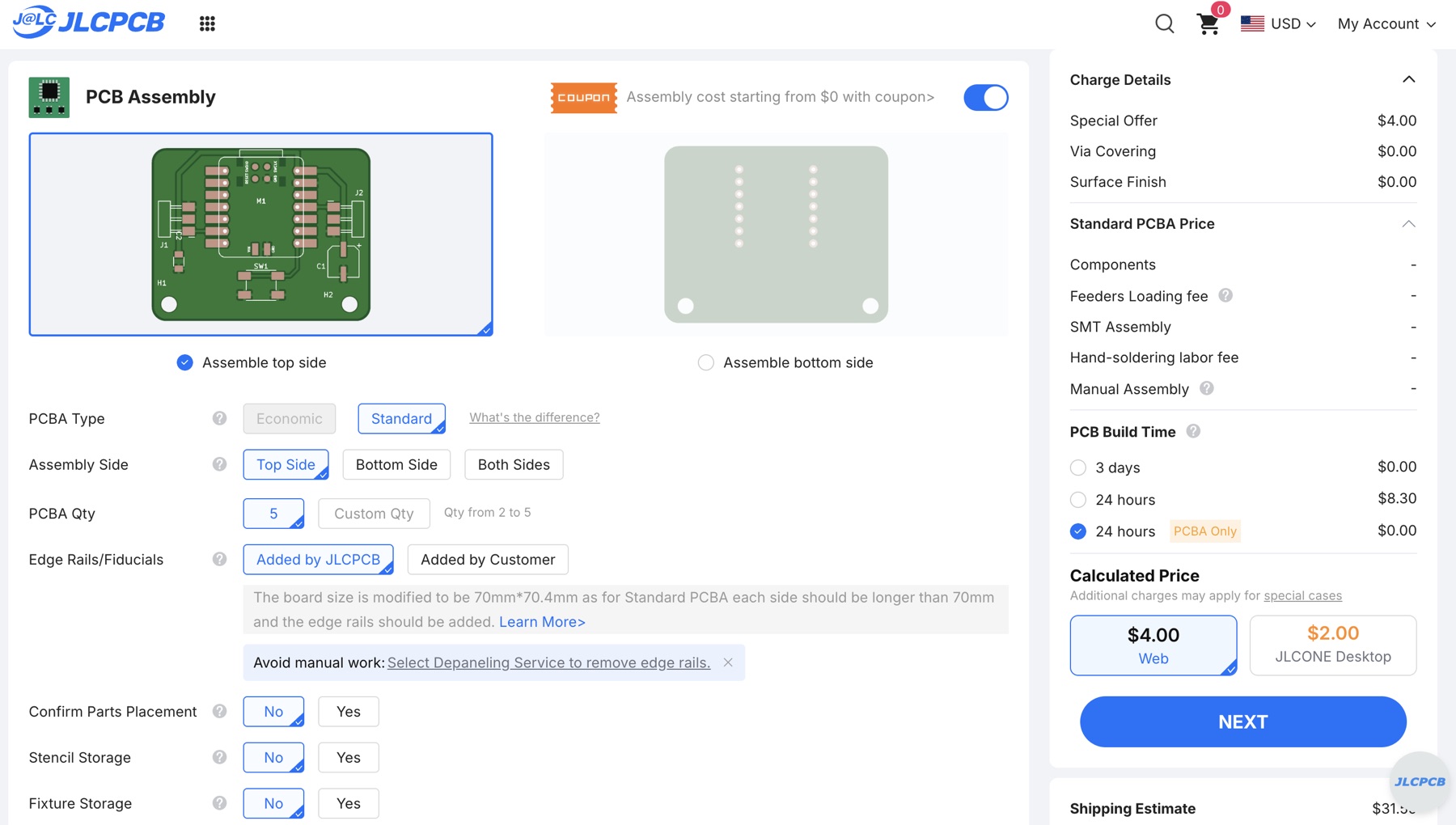Choose Bottom Side assembly
The height and width of the screenshot is (825, 1456).
pyautogui.click(x=396, y=464)
